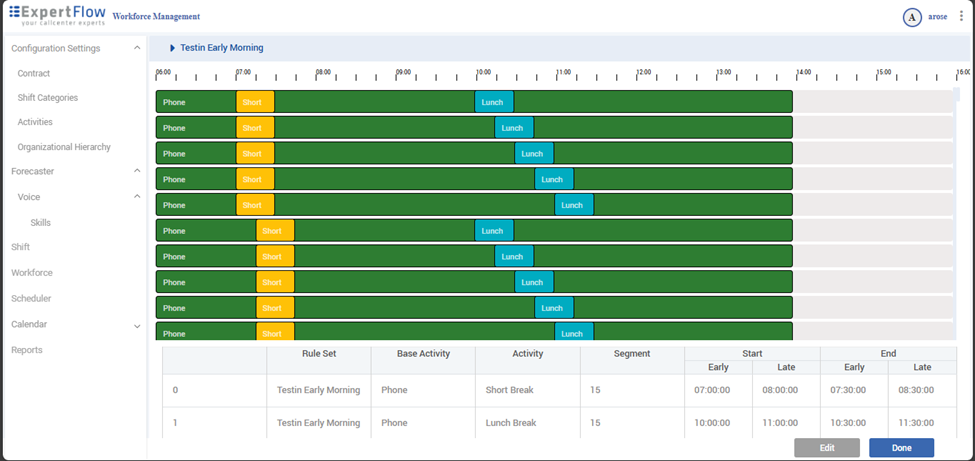
Task: Click the ExpertFlow logo
Action: click(x=57, y=16)
